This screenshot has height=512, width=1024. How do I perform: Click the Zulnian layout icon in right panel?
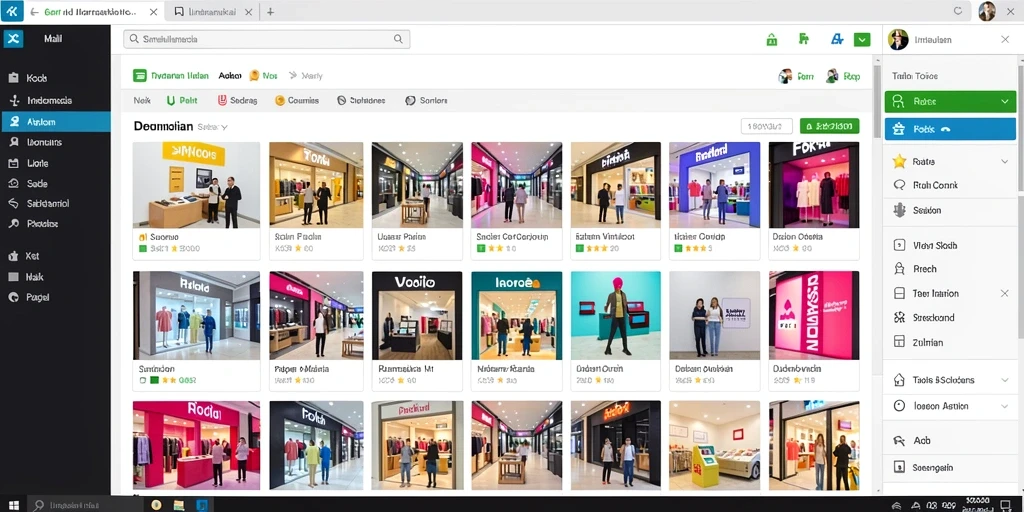pos(899,342)
